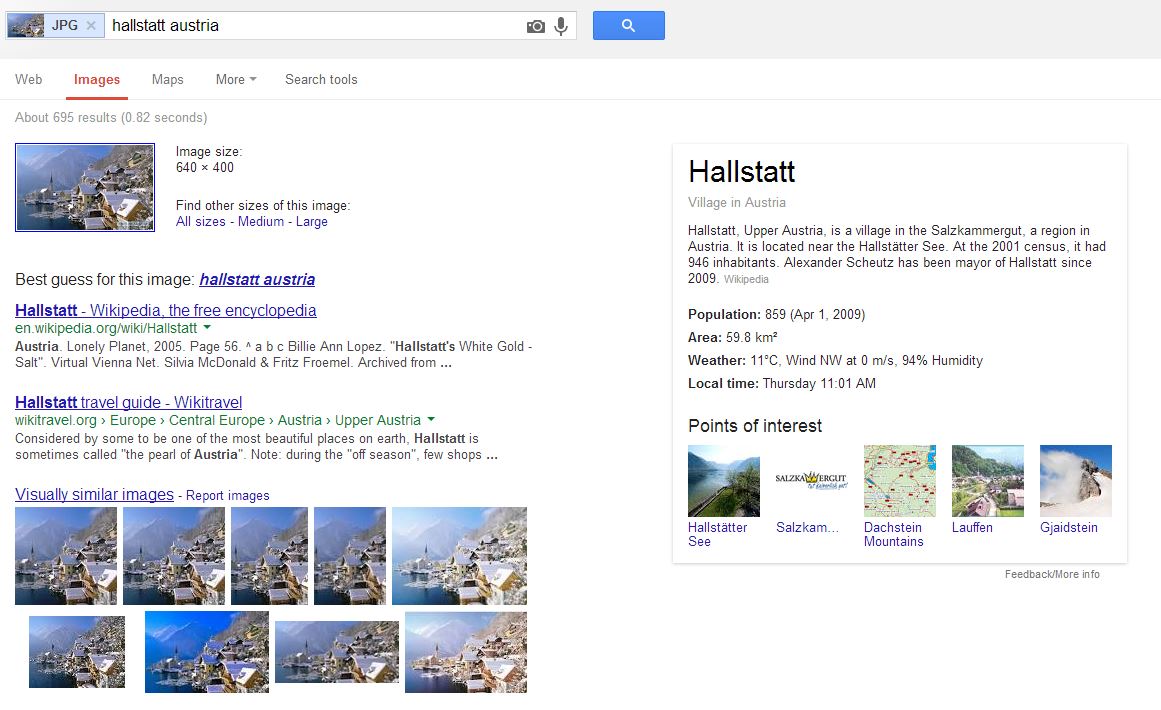Viewport: 1161px width, 710px height.
Task: Open the Wikitravel result green dropdown arrow
Action: 431,419
